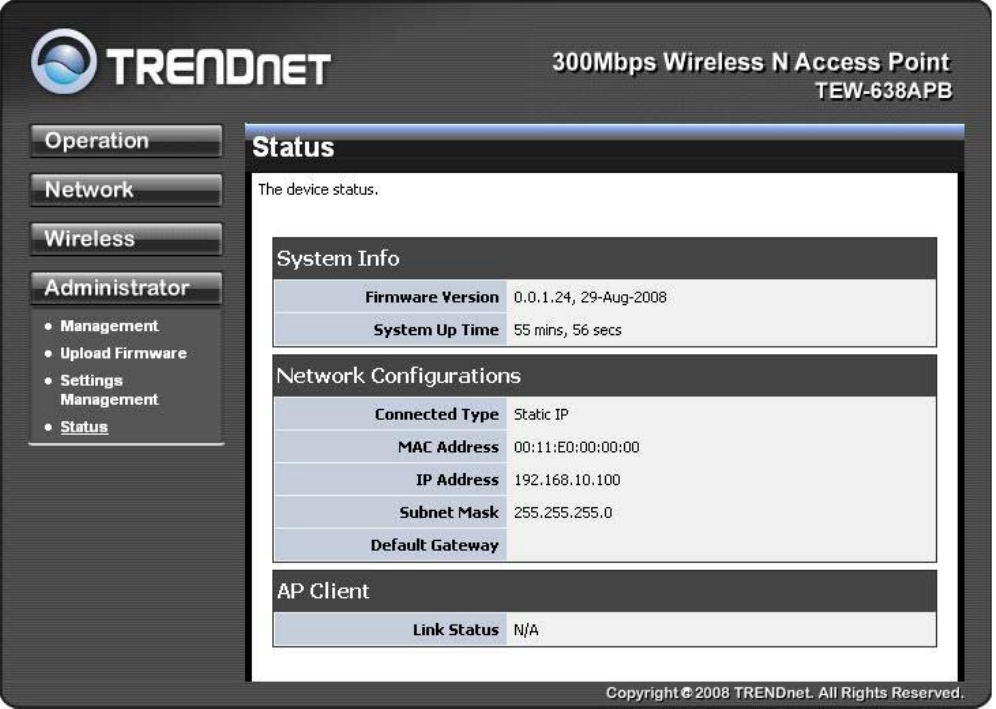Select the Status link in sidebar

(84, 427)
